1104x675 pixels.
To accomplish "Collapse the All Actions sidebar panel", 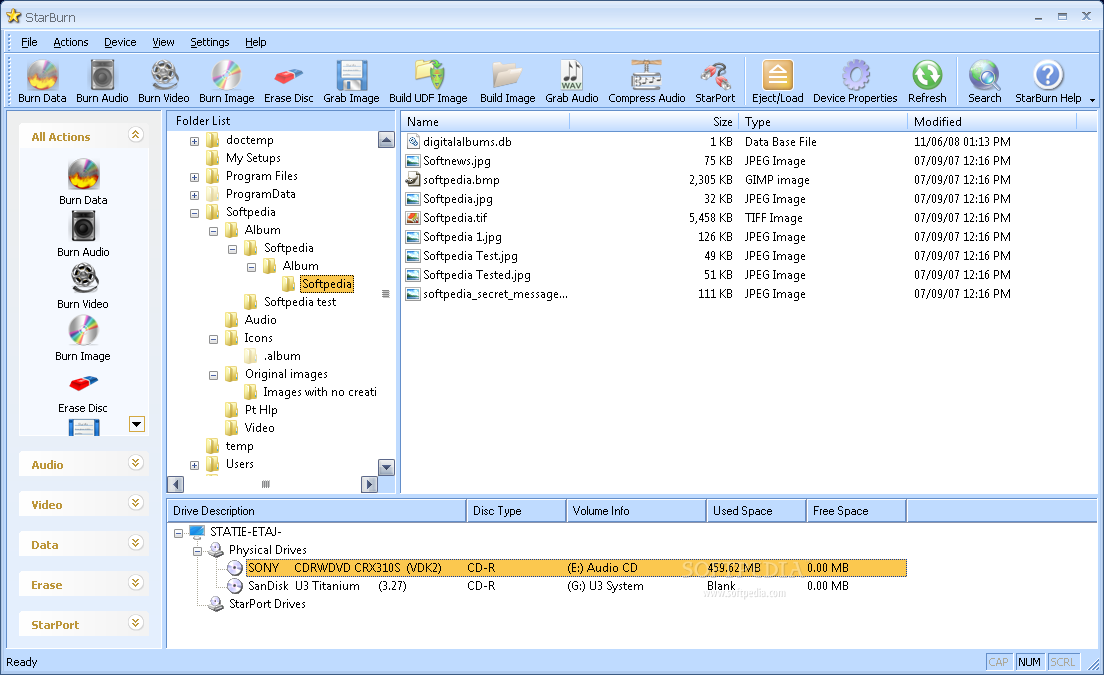I will [136, 135].
